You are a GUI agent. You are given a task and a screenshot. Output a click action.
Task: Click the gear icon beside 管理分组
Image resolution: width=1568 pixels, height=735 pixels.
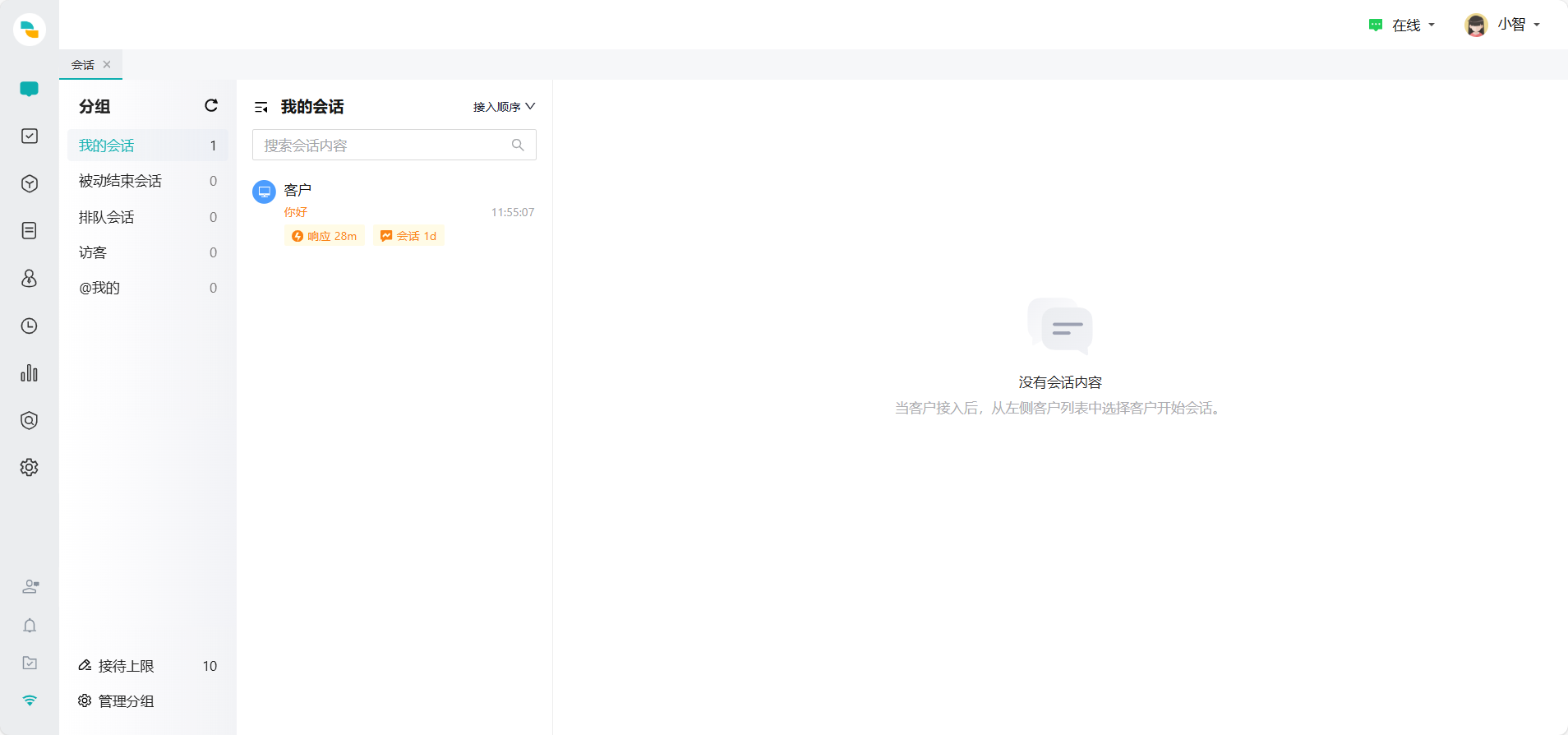85,700
